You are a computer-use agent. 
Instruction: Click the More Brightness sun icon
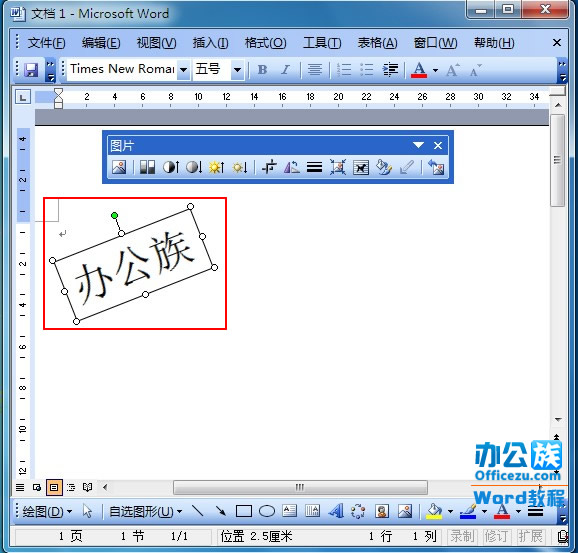[217, 167]
